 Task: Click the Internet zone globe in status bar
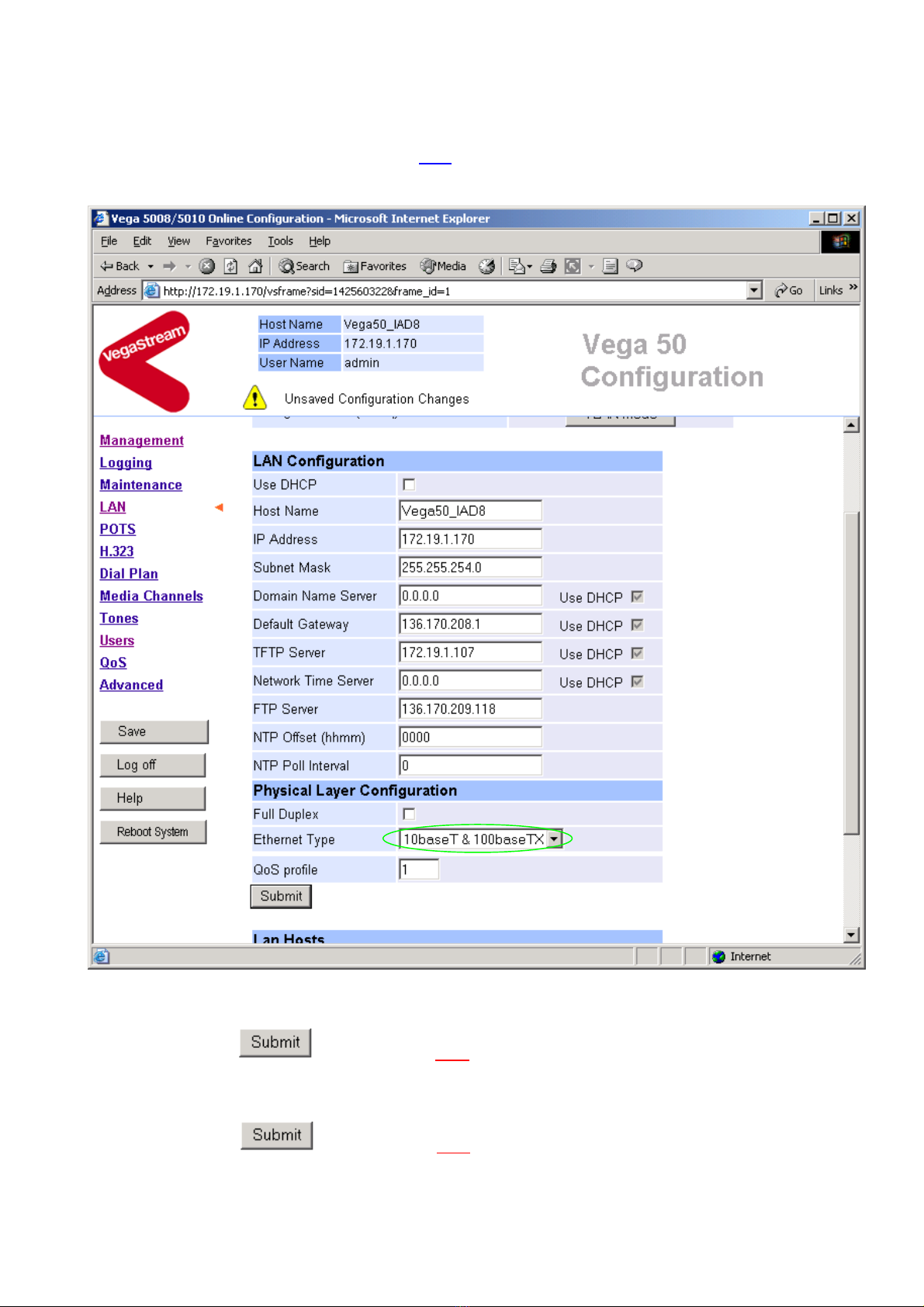coord(718,956)
